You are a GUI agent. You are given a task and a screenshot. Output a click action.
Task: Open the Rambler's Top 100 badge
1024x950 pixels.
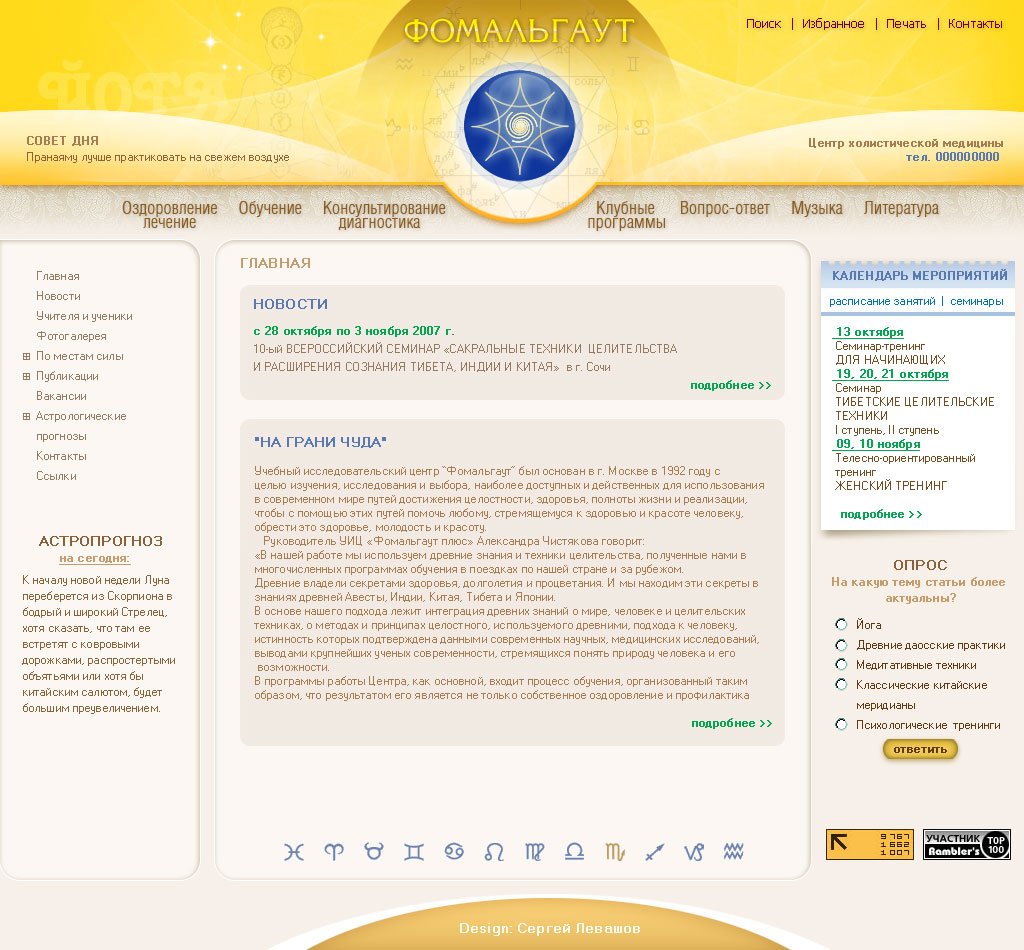click(967, 844)
